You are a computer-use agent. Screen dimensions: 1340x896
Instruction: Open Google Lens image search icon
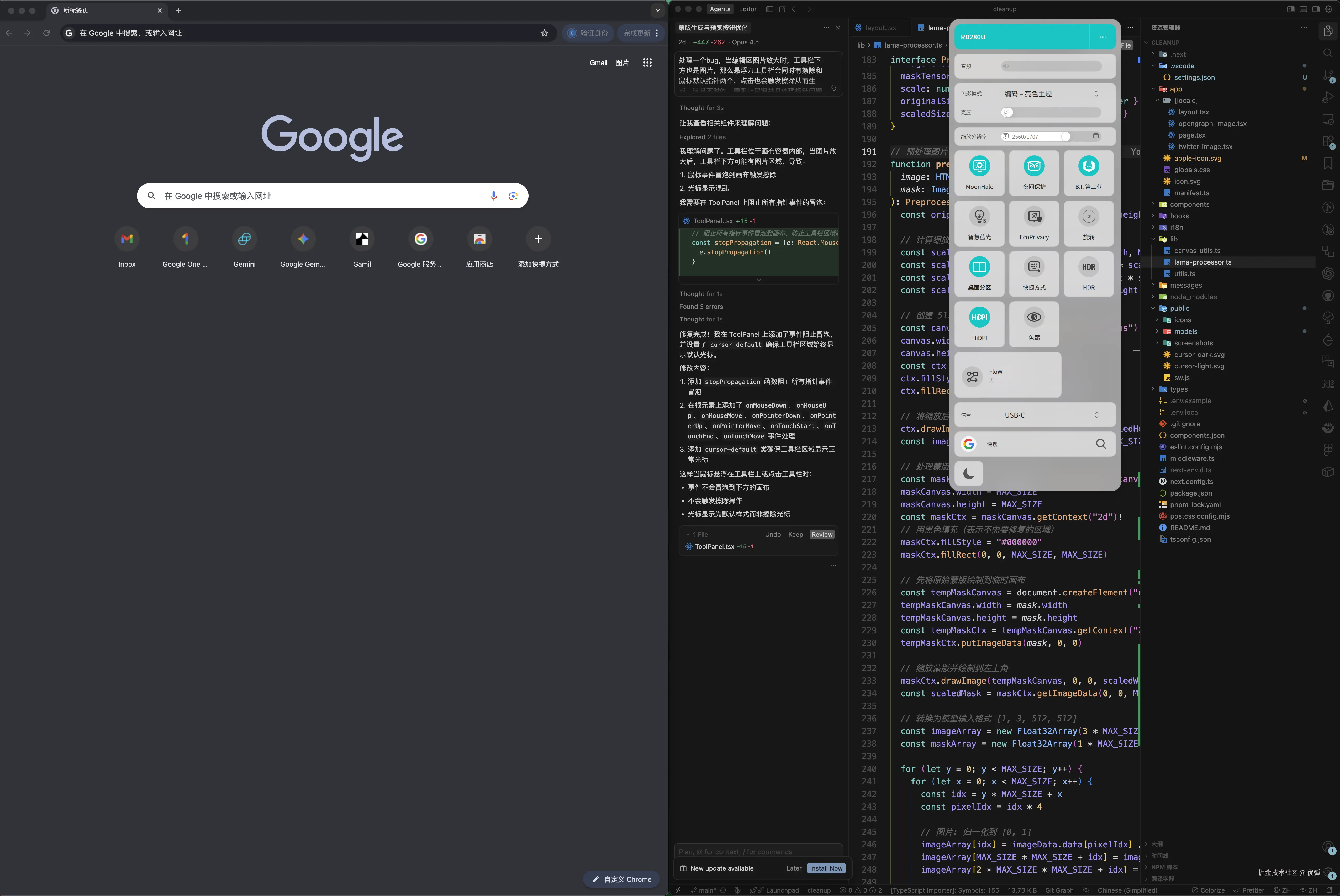pyautogui.click(x=513, y=196)
